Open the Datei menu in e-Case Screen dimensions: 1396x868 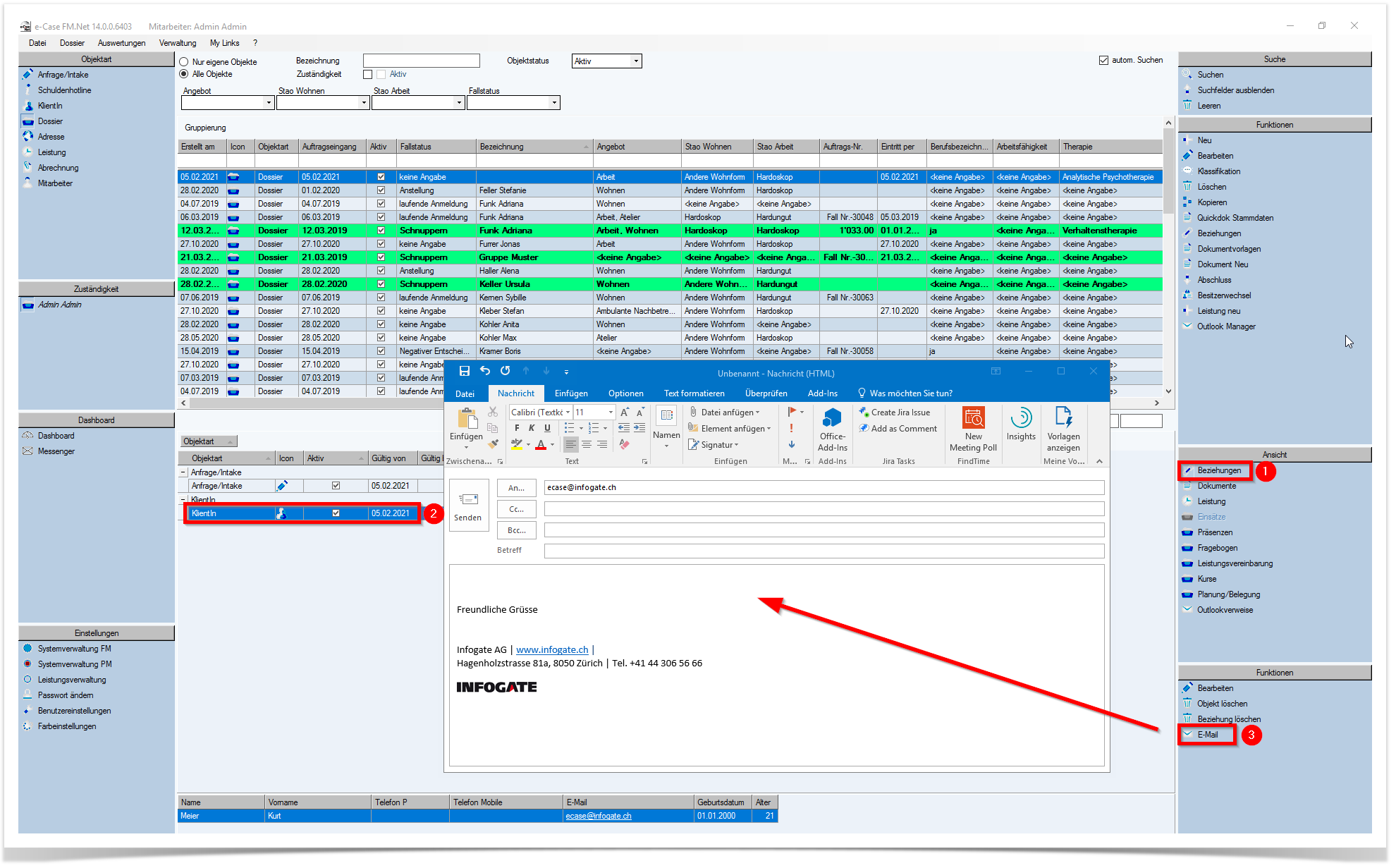tap(37, 43)
